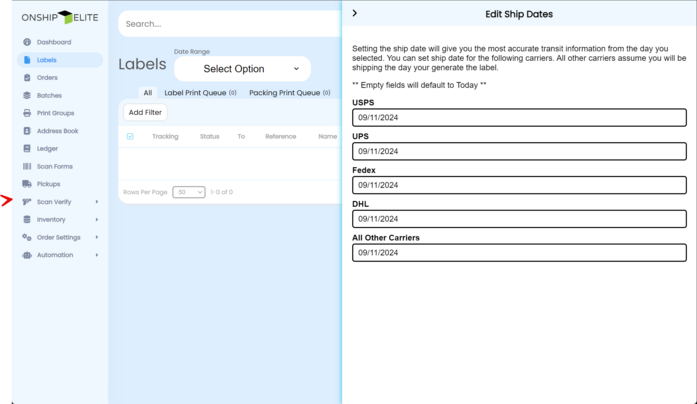Select the Scan Forms barcode icon
Screen dimensions: 697x404
pyautogui.click(x=27, y=167)
